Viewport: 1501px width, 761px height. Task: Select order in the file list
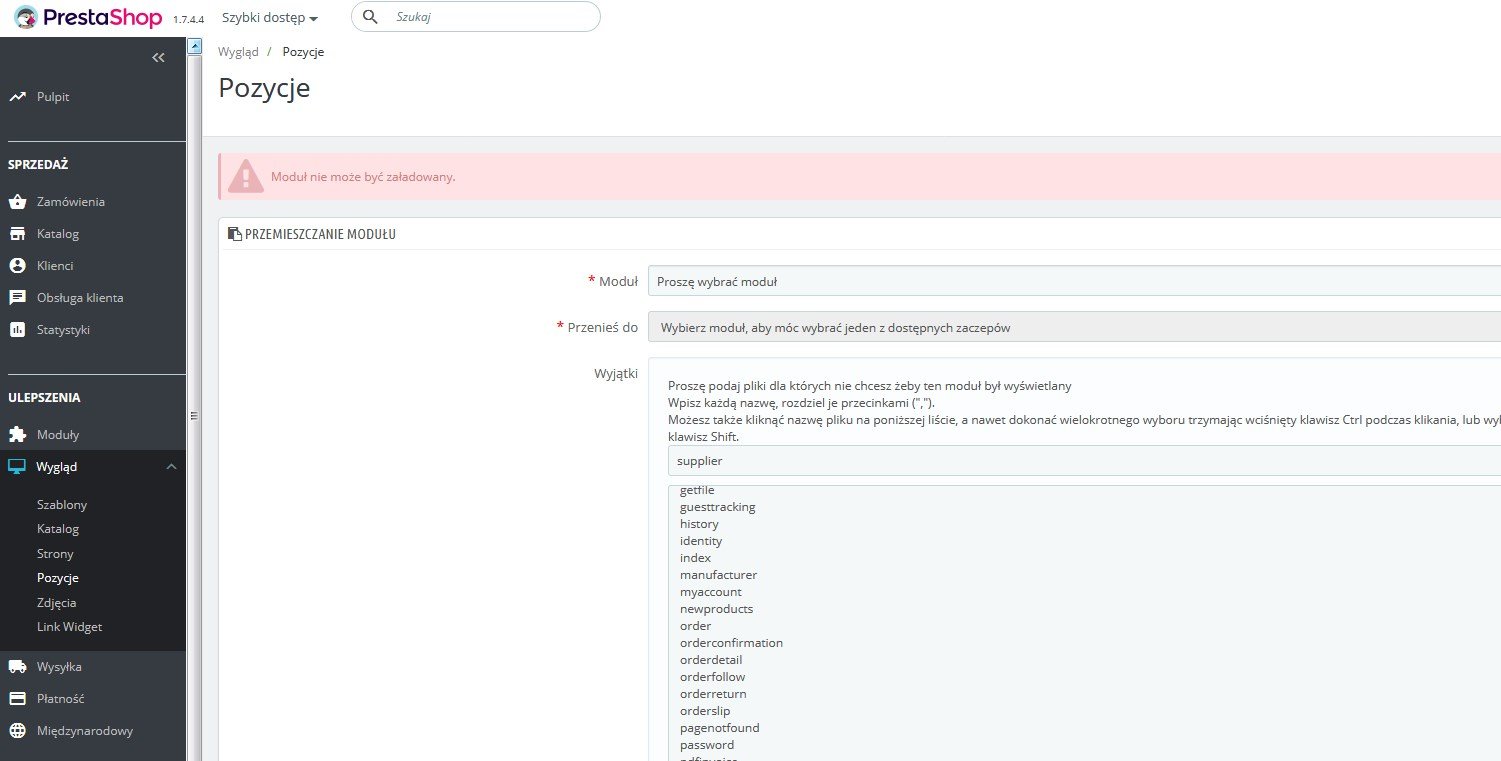696,626
